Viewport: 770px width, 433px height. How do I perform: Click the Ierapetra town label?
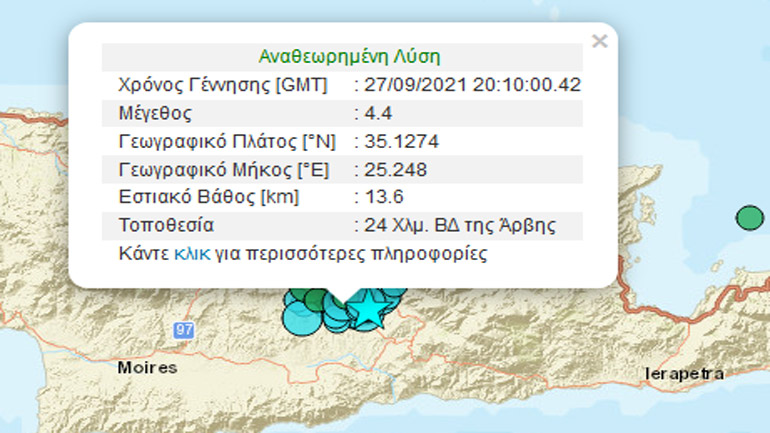(686, 373)
